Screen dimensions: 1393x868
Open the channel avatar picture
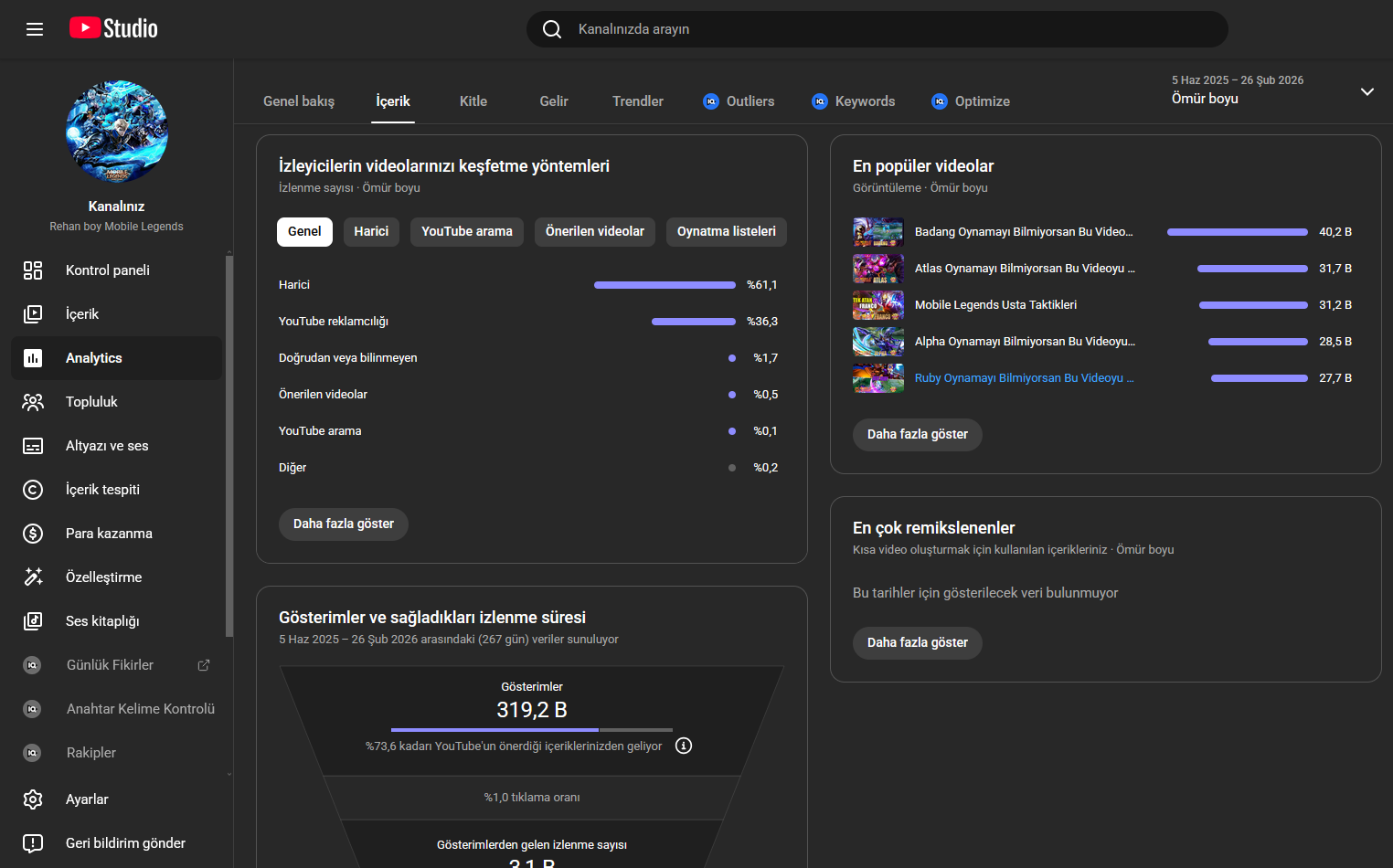click(117, 132)
